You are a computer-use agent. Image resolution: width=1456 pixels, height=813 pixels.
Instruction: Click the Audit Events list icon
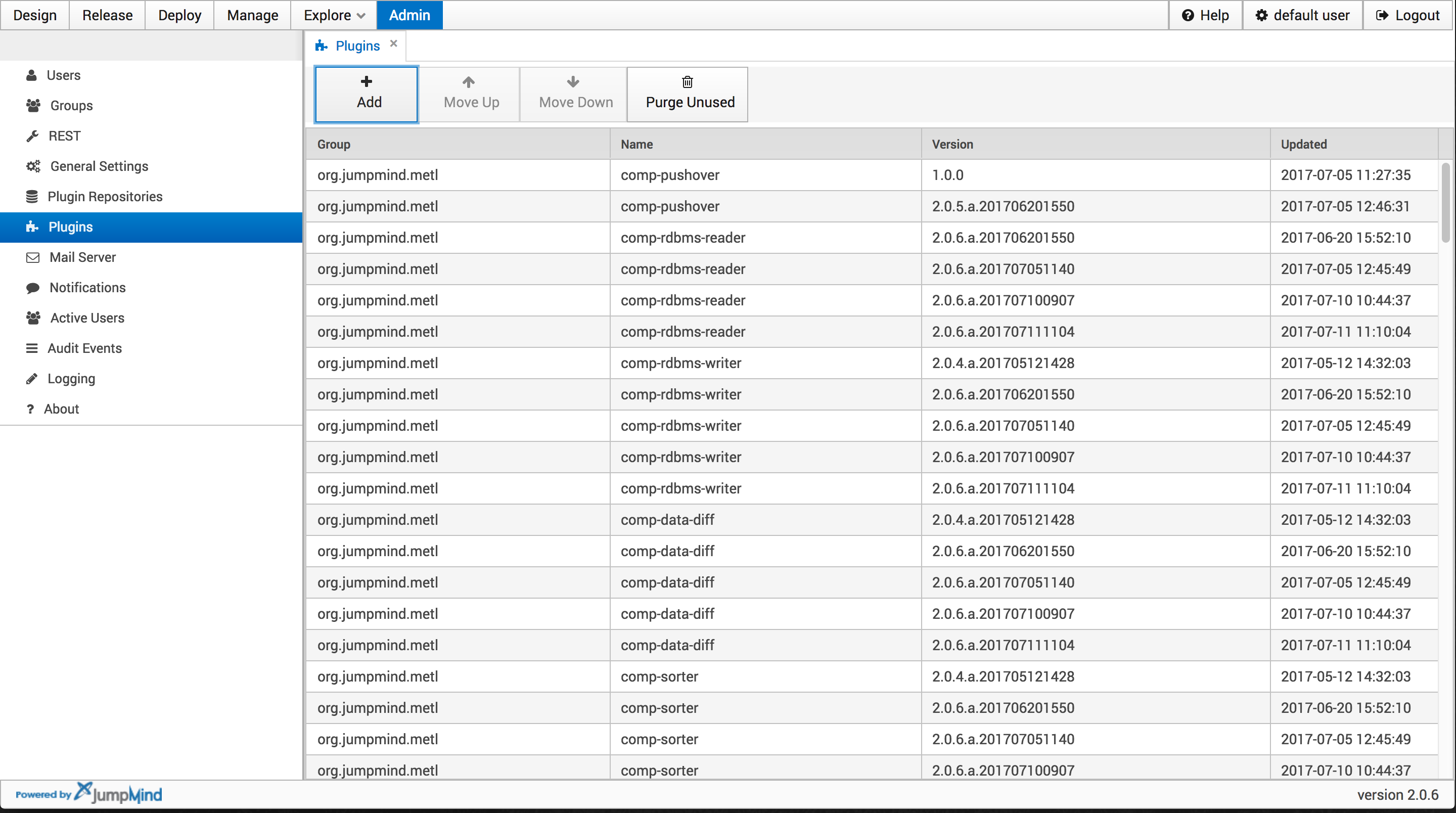click(x=32, y=348)
